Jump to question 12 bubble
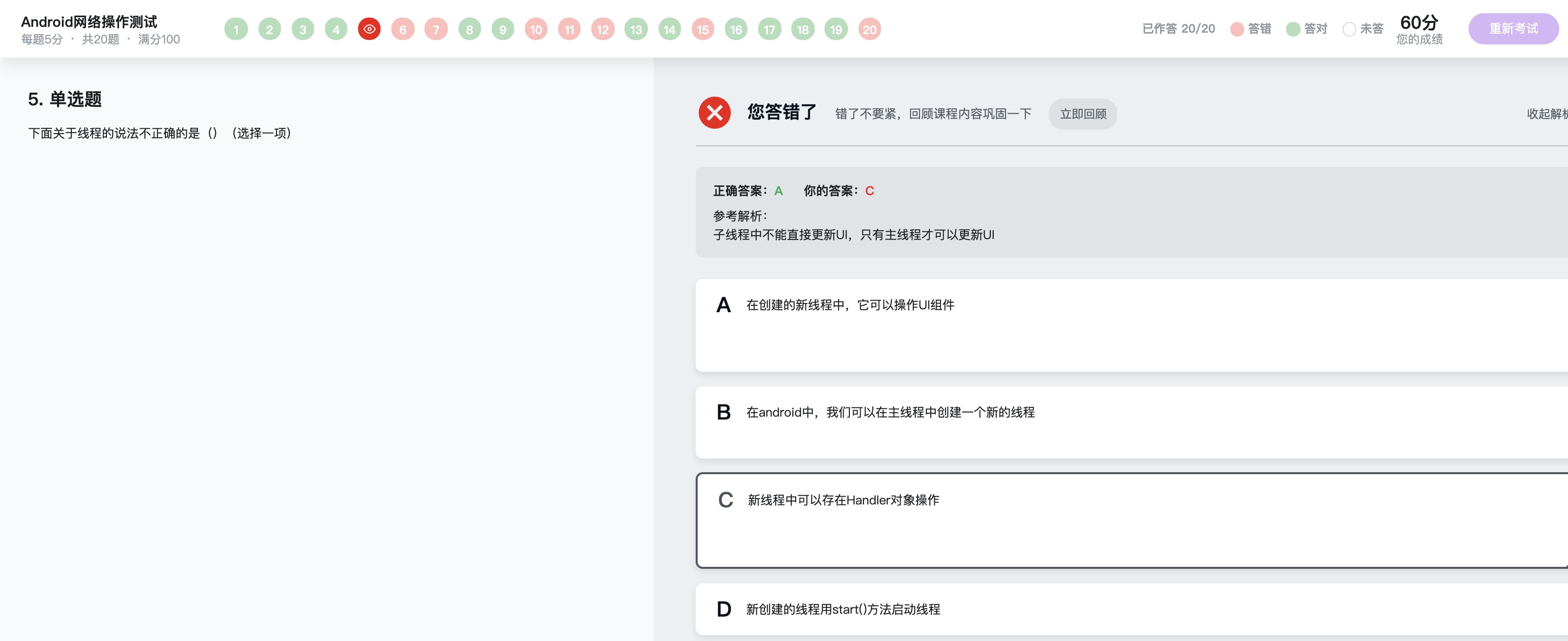 pyautogui.click(x=603, y=29)
